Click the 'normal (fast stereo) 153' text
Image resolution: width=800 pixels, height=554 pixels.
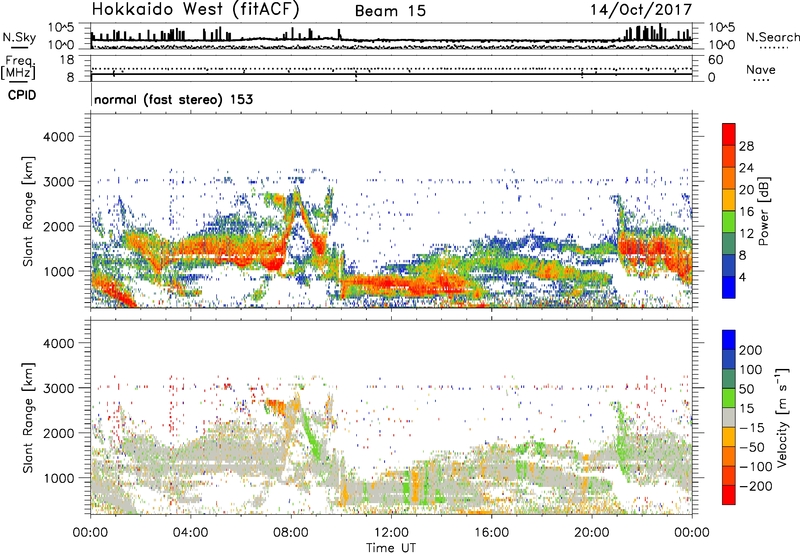[173, 99]
